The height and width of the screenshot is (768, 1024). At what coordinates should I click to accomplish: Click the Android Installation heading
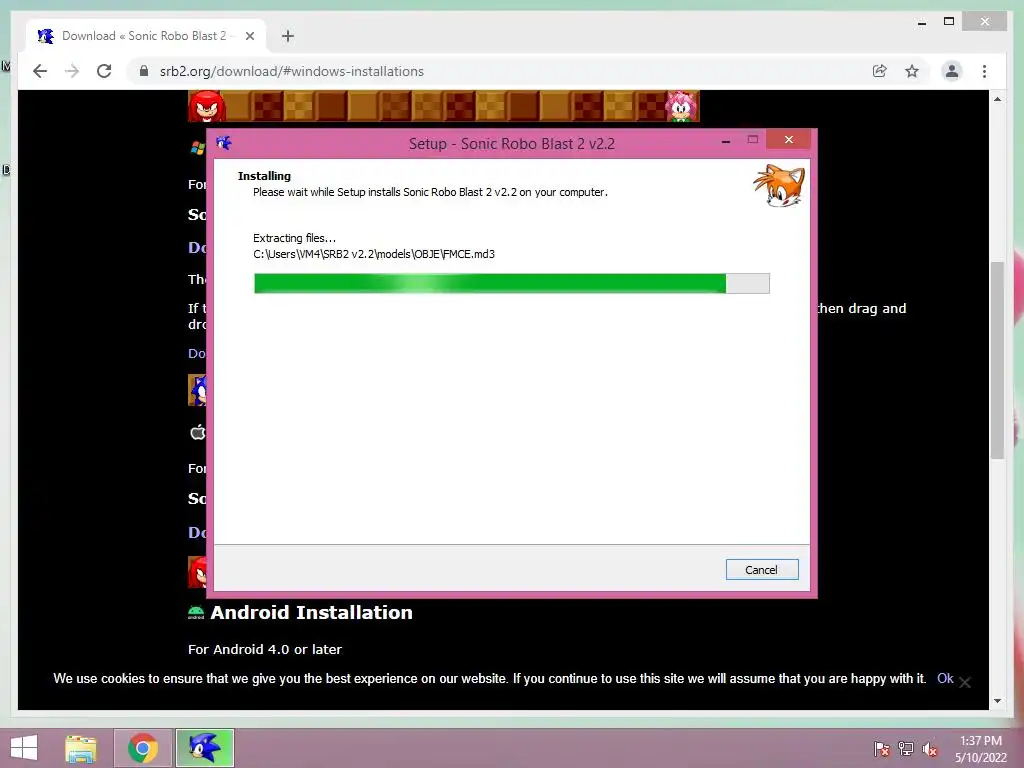click(312, 613)
